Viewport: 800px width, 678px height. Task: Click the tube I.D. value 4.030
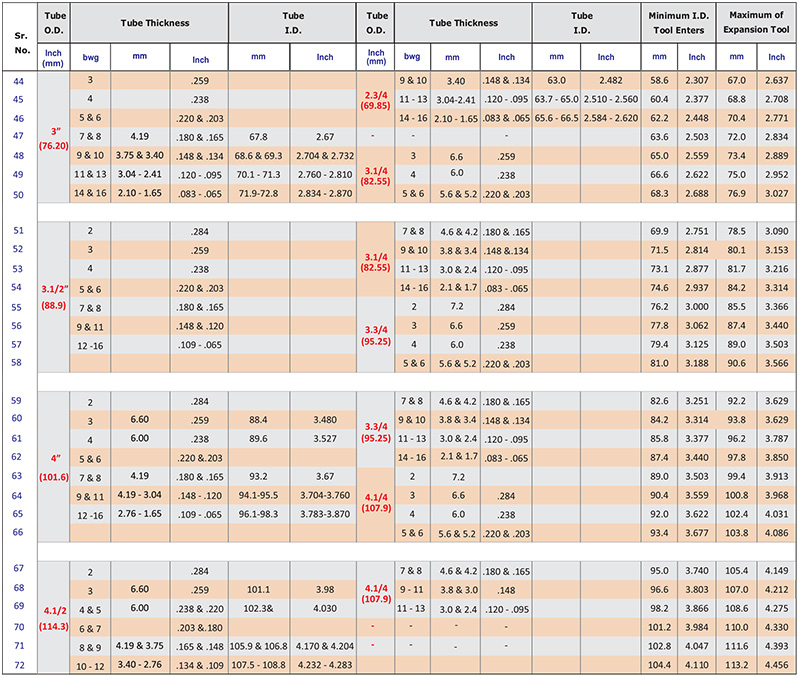click(324, 609)
